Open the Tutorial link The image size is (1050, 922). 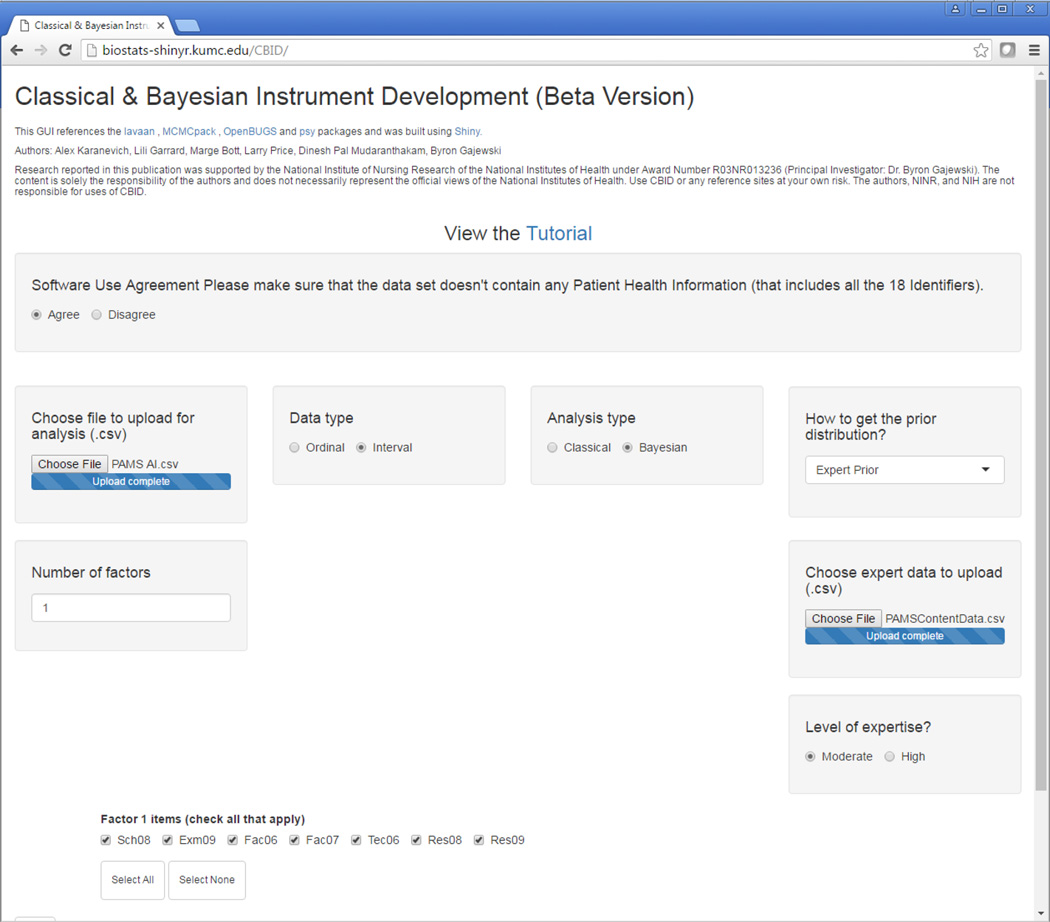[x=559, y=233]
